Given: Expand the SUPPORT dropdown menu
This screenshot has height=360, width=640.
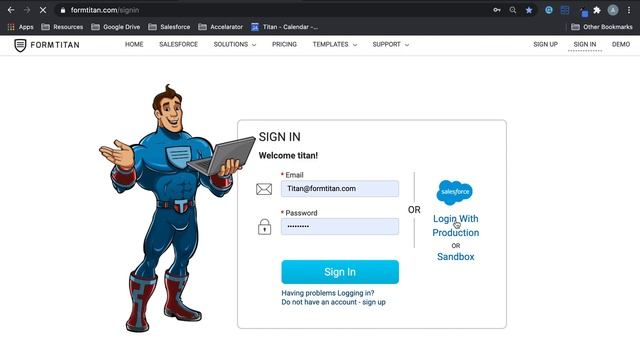Looking at the screenshot, I should (x=391, y=44).
